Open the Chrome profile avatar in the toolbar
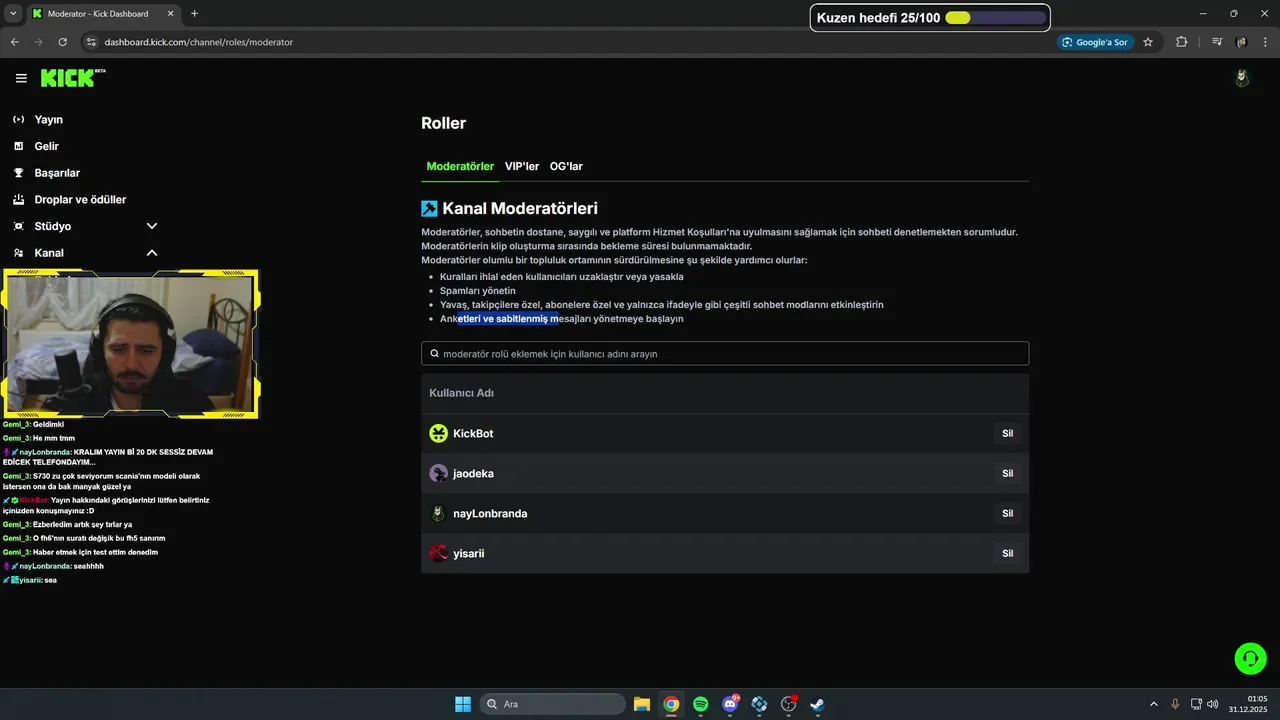 click(x=1241, y=42)
